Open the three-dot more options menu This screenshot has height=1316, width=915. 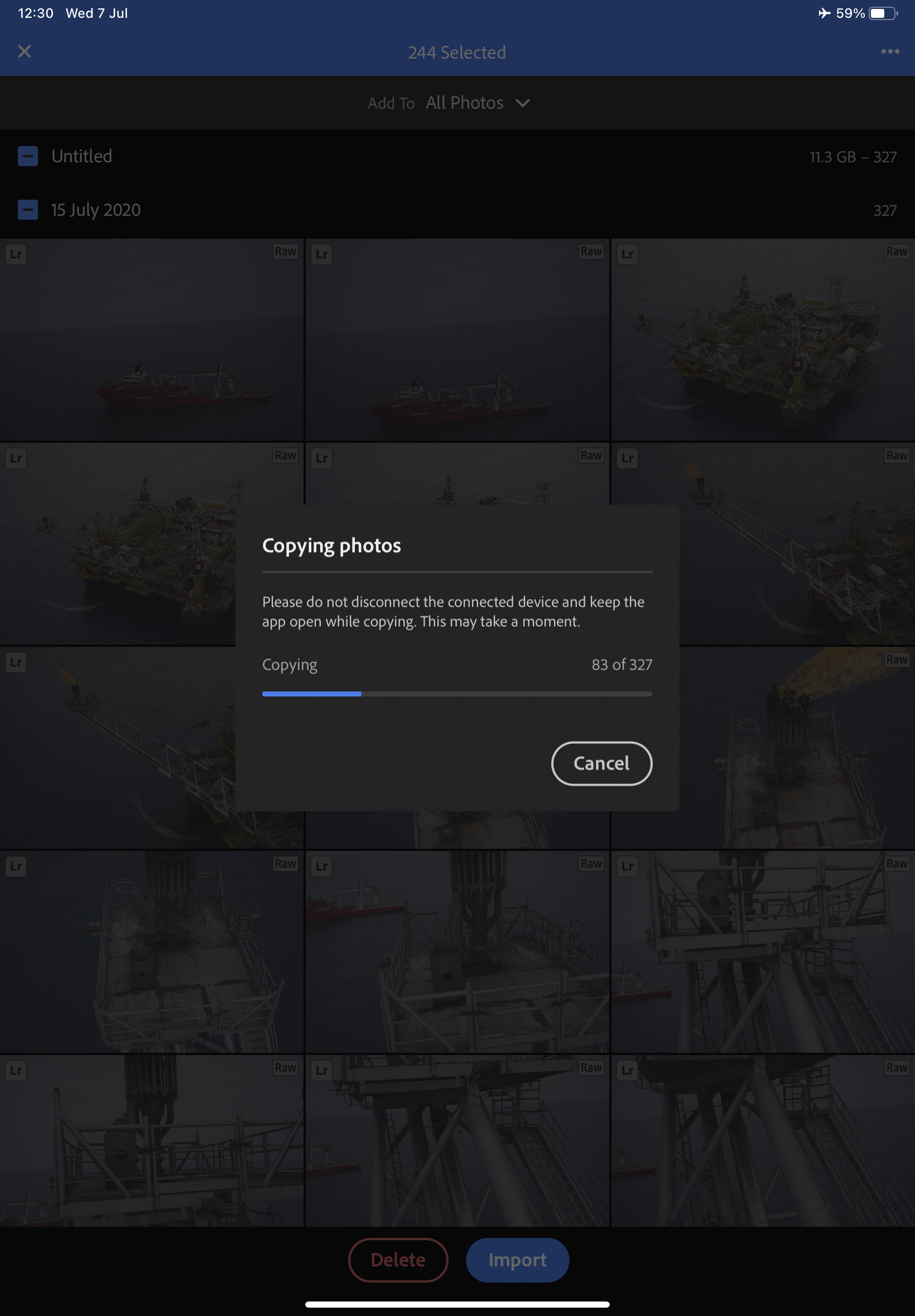(890, 51)
